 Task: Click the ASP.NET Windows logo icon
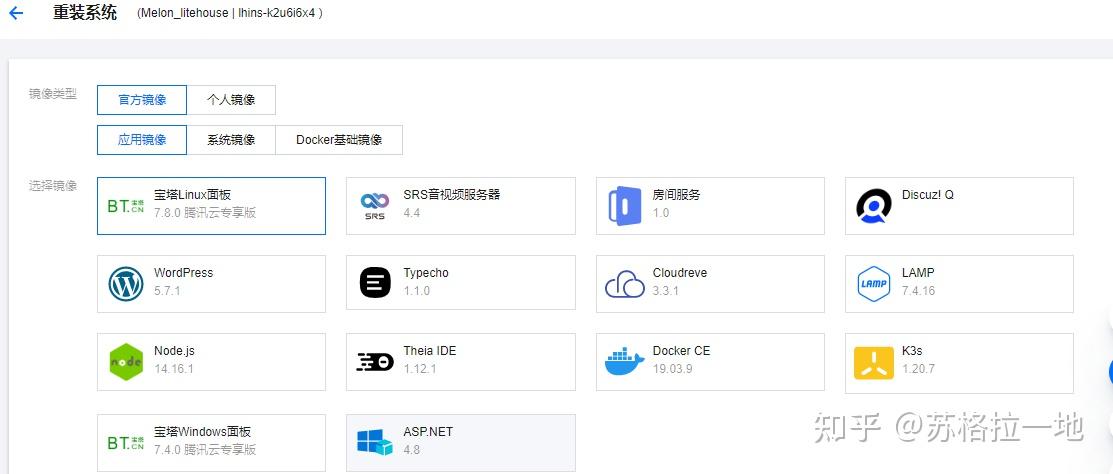point(375,442)
